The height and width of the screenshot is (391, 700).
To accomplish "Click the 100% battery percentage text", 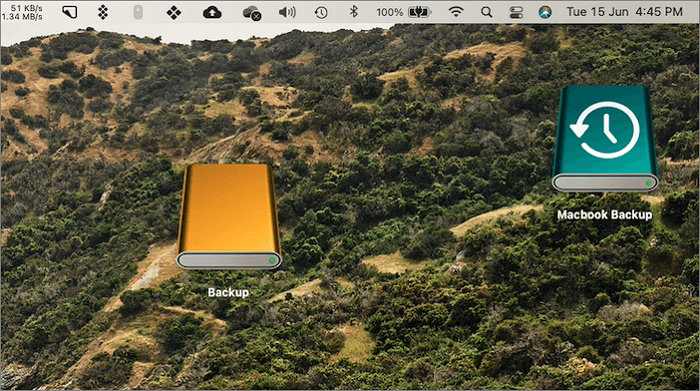I will 389,12.
